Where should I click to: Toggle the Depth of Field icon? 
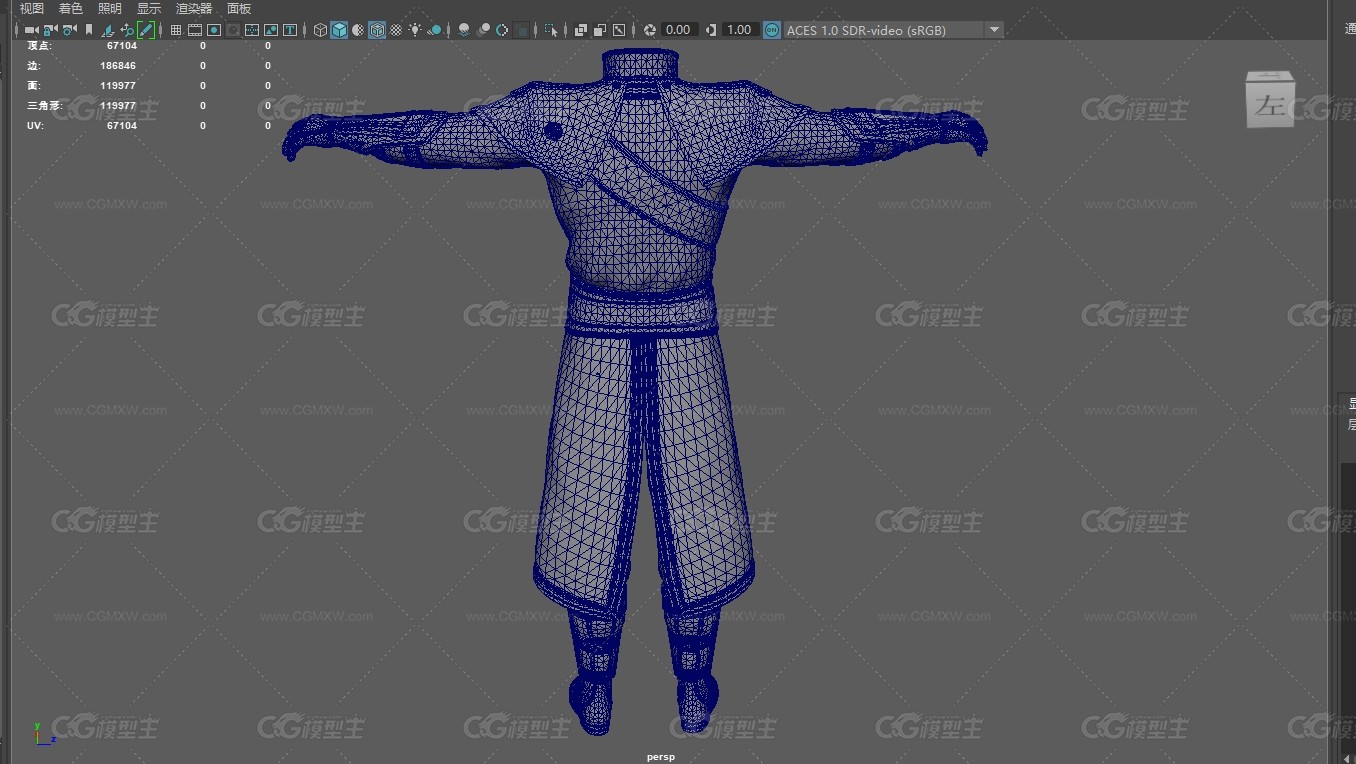coord(521,30)
